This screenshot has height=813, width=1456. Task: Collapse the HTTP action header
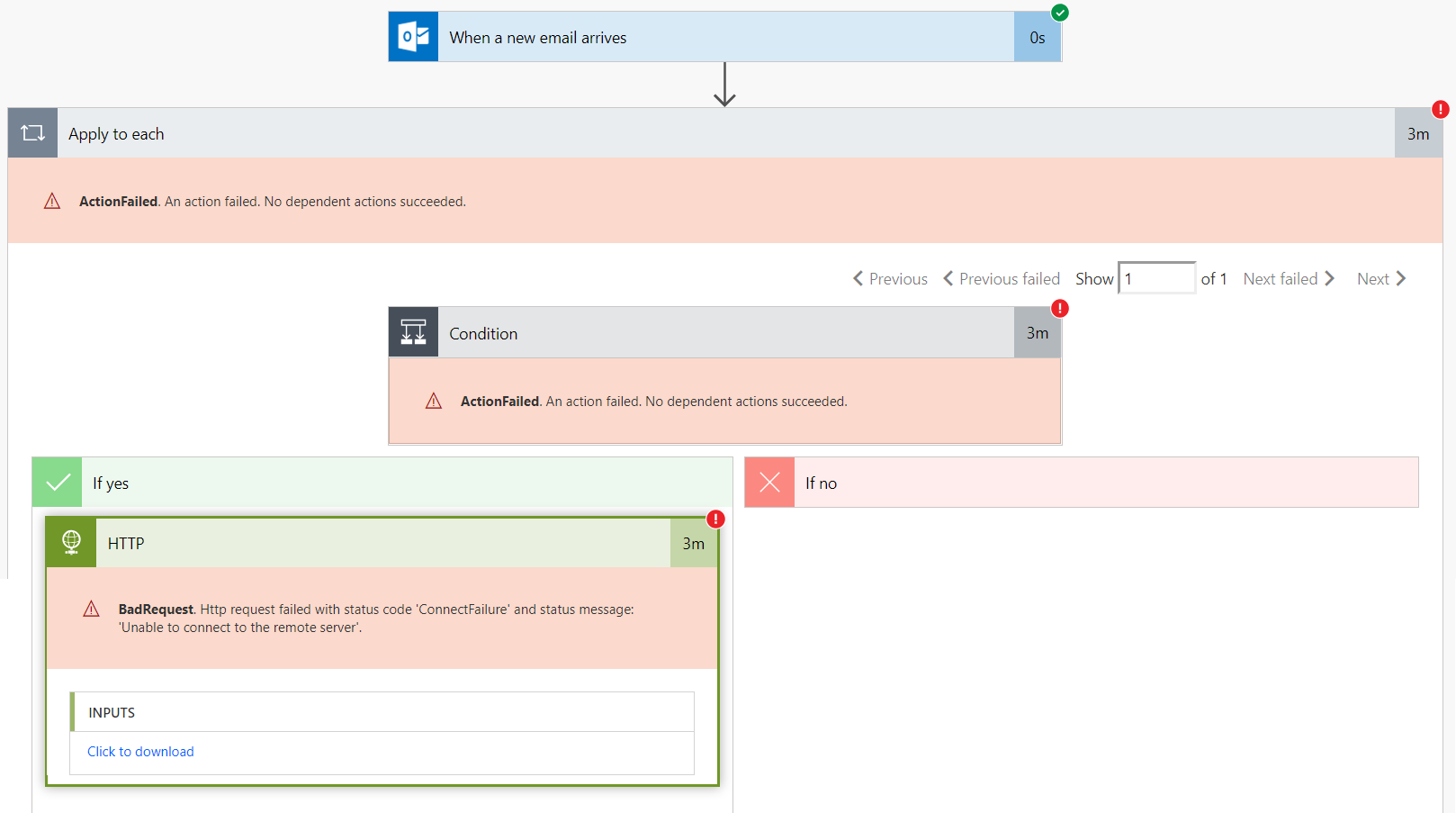(382, 542)
